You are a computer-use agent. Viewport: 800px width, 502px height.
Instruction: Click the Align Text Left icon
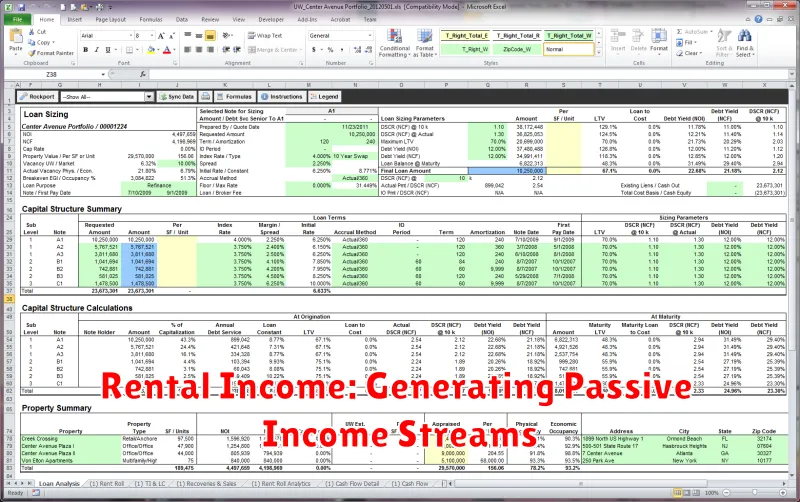(x=188, y=50)
